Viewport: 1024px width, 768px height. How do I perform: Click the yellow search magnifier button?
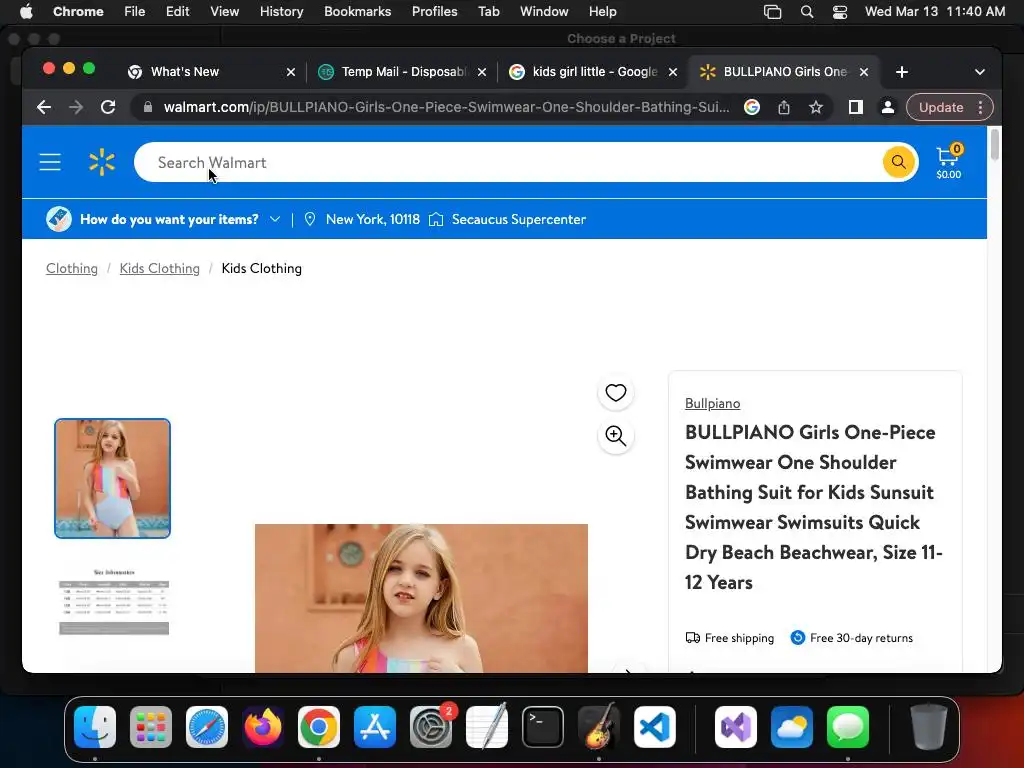(898, 162)
